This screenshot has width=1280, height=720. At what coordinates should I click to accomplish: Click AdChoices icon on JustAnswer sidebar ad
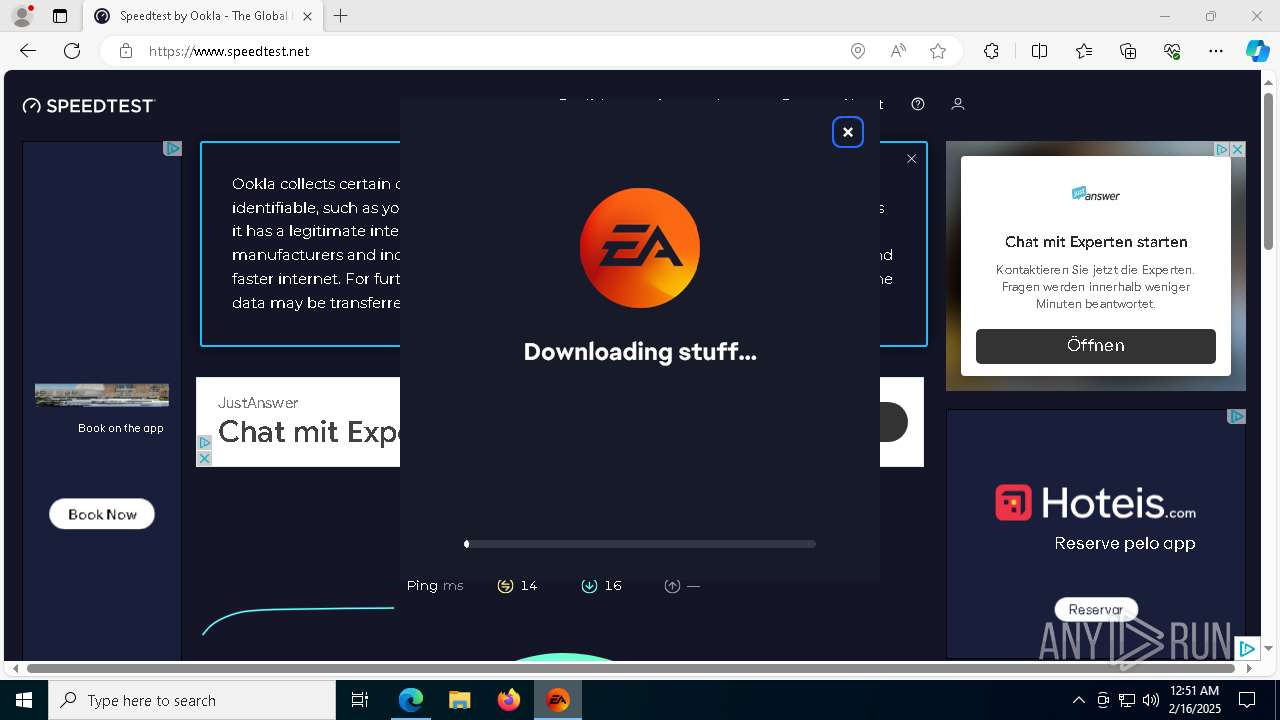(x=1222, y=149)
